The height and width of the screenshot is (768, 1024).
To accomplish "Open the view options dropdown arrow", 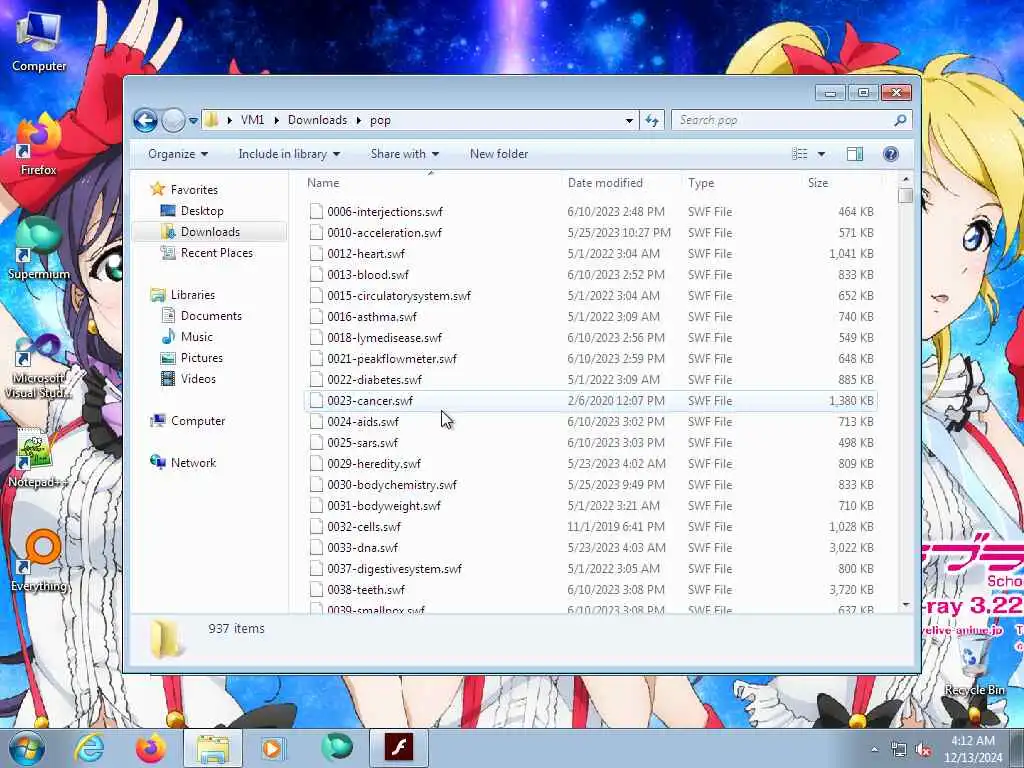I will tap(822, 154).
